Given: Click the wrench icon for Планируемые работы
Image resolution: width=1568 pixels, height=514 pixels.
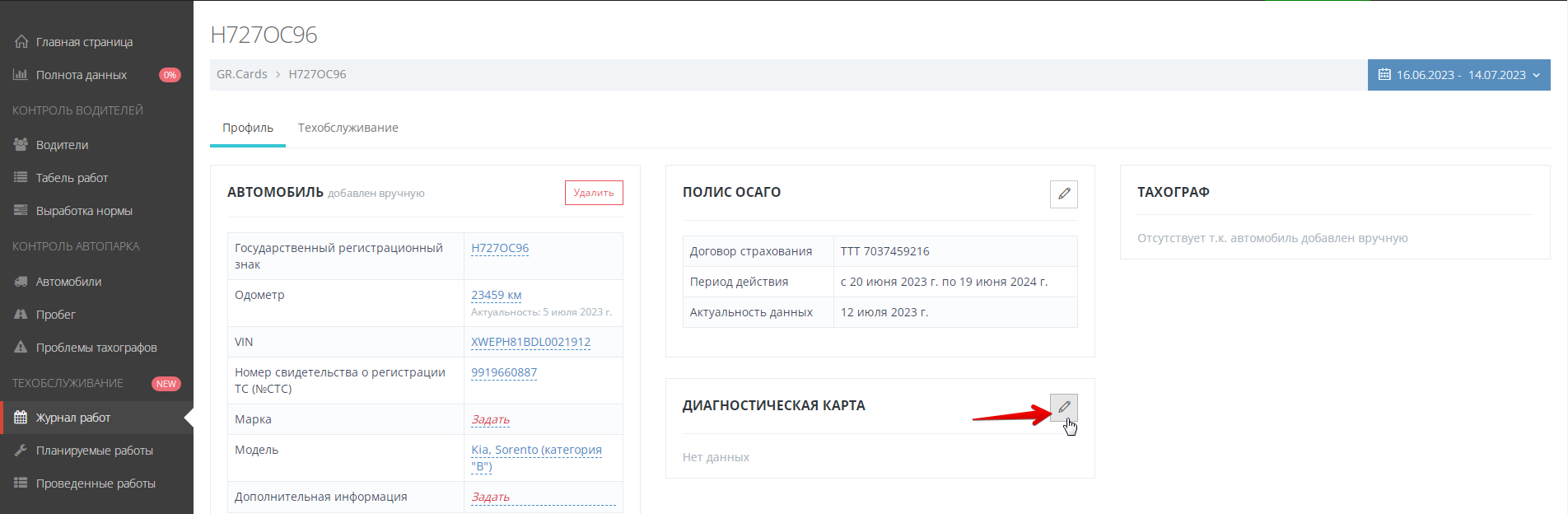Looking at the screenshot, I should click(x=21, y=451).
